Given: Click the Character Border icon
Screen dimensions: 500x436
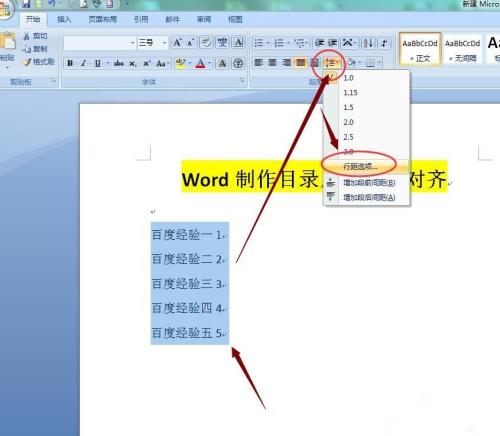Looking at the screenshot, I should point(238,43).
